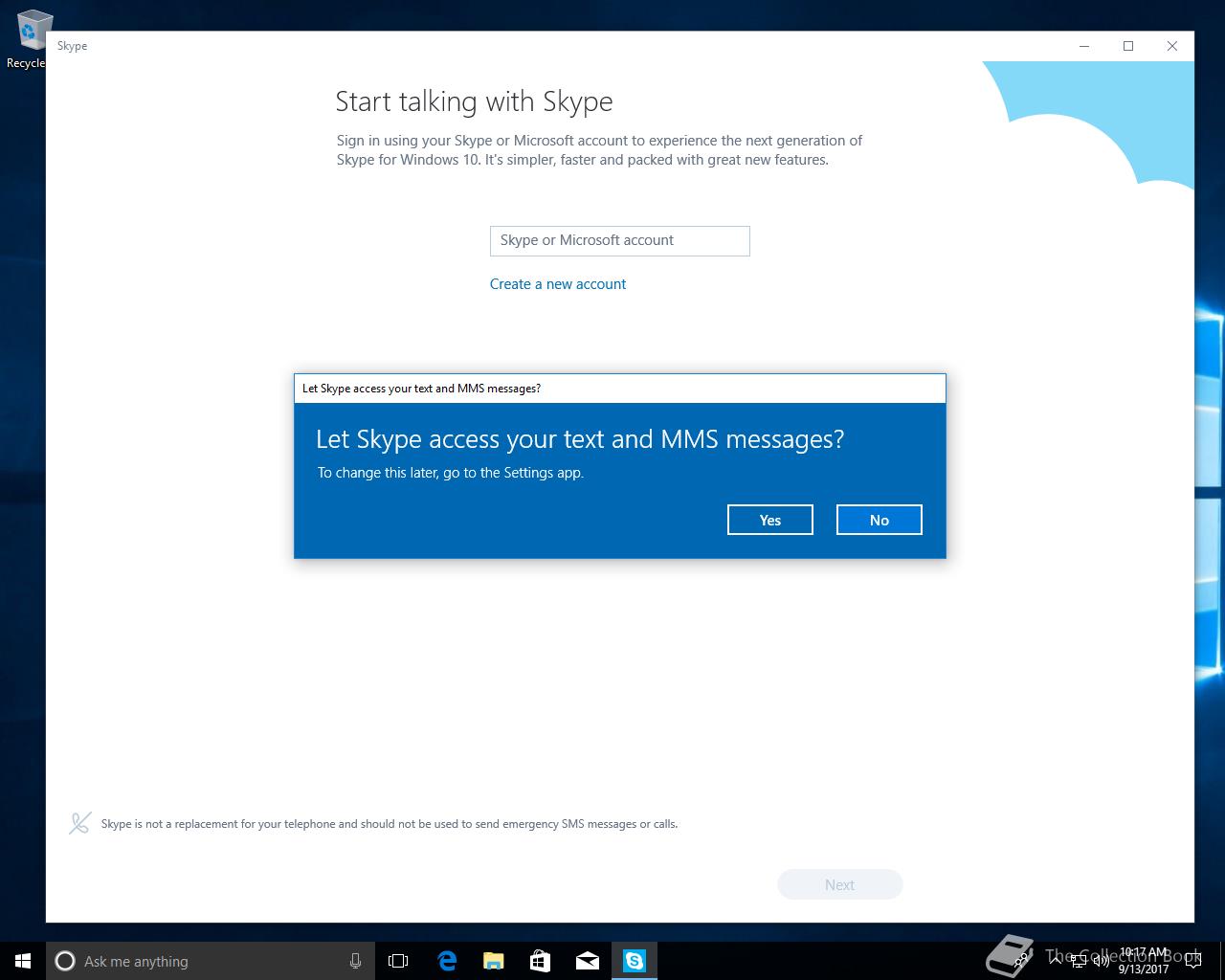
Task: Click the disabled Next button
Action: point(839,884)
